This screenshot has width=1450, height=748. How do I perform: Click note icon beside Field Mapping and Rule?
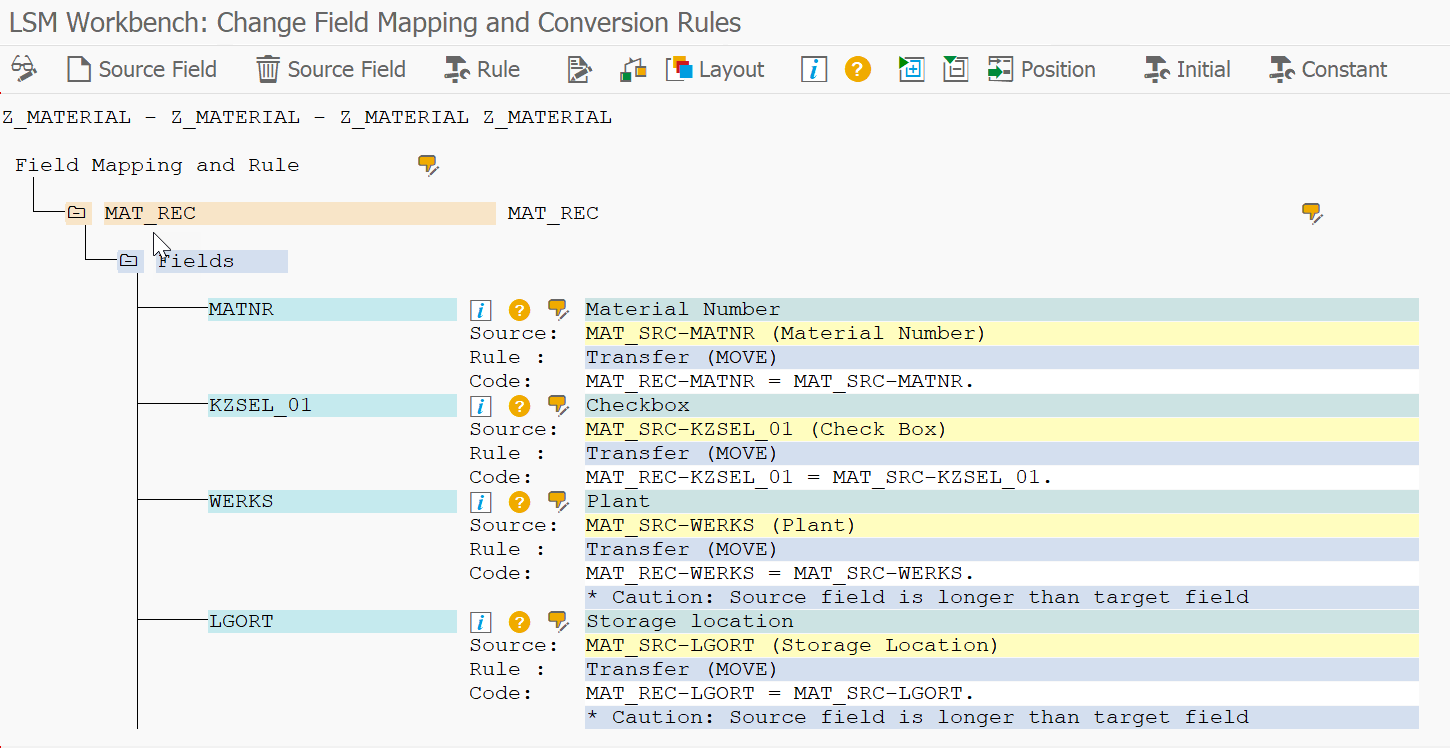(429, 166)
